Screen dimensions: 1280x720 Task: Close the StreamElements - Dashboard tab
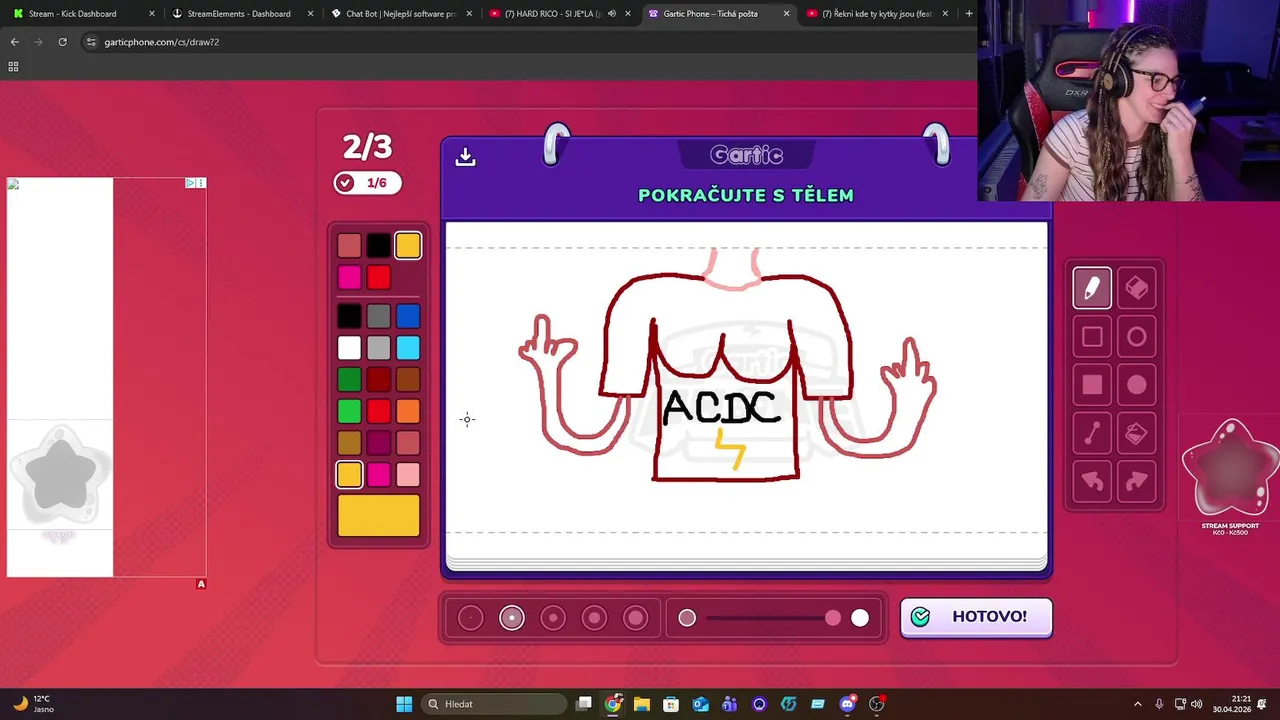[310, 14]
